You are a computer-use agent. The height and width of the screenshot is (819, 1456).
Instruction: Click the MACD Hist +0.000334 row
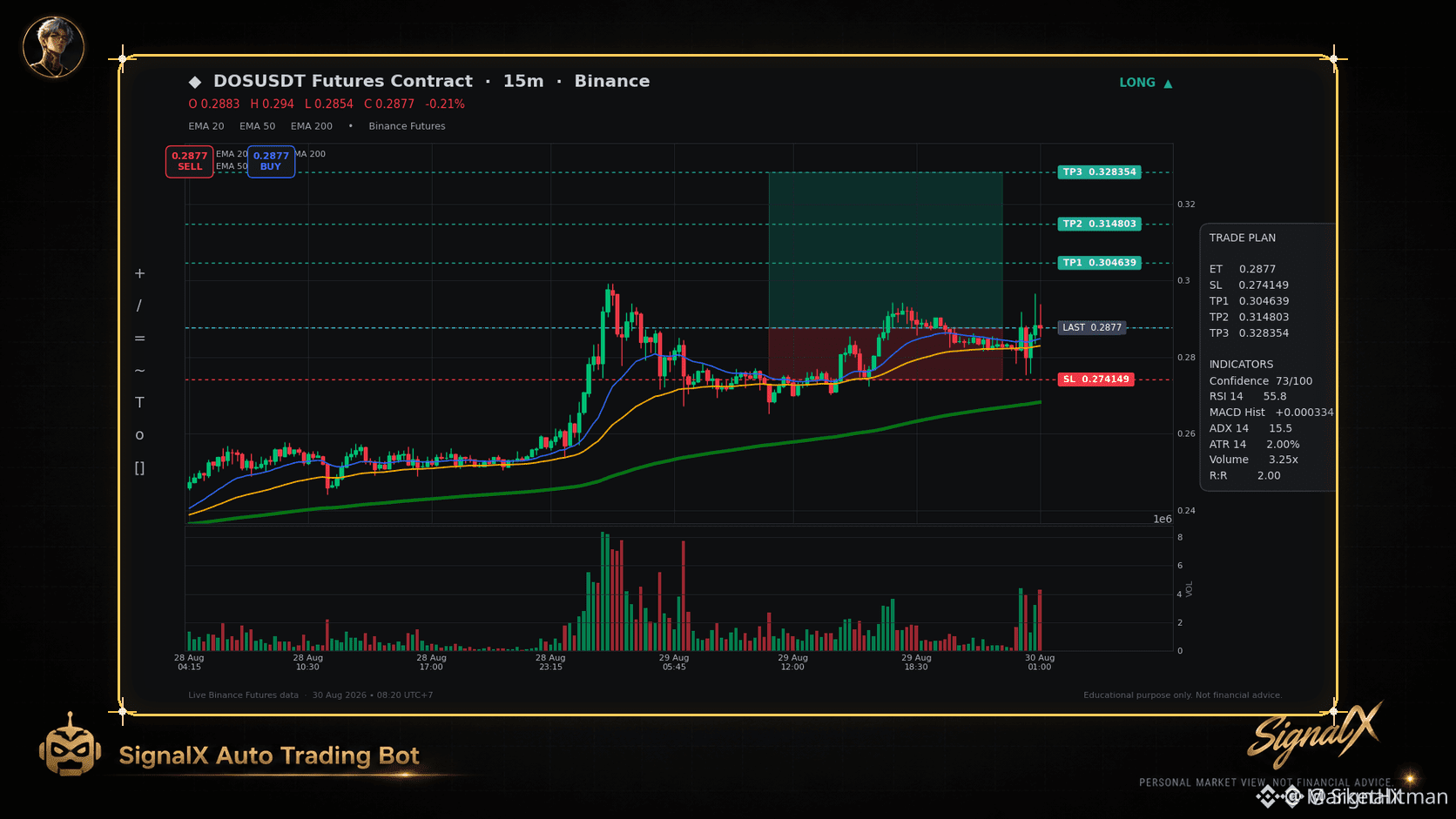click(1271, 413)
